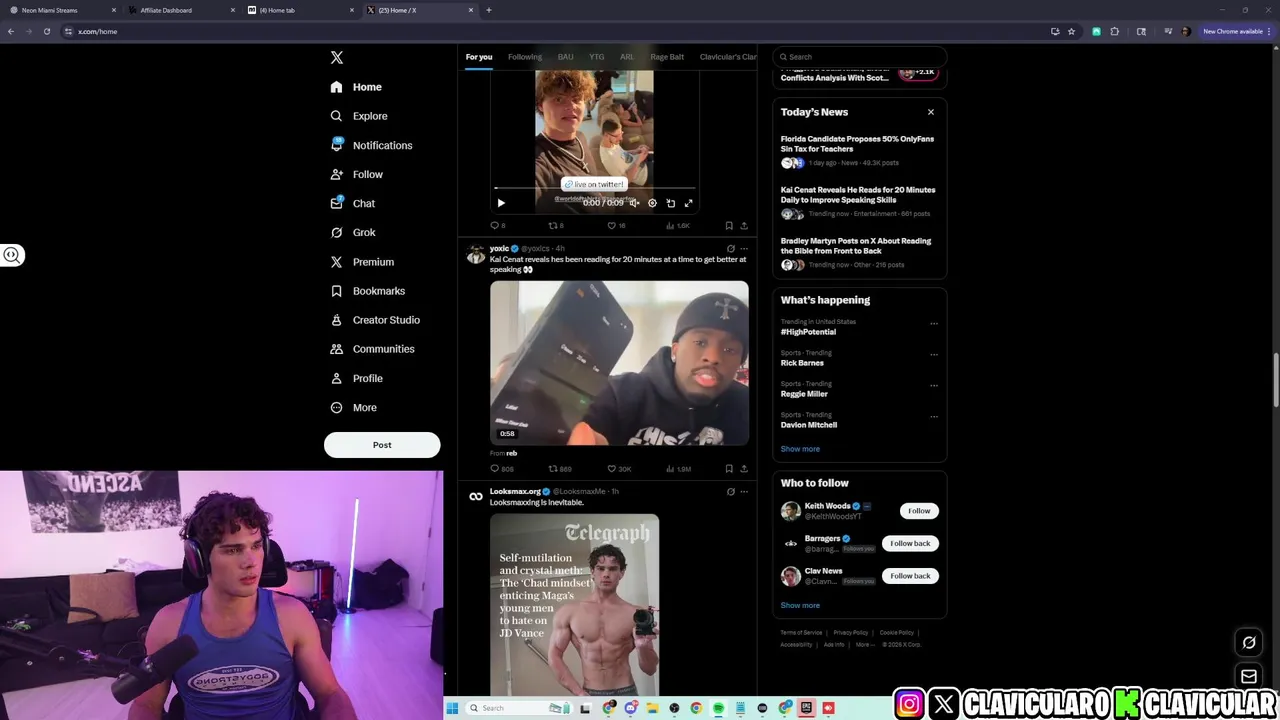Open the Kai Cenat video thumbnail
The image size is (1280, 720).
(x=619, y=363)
